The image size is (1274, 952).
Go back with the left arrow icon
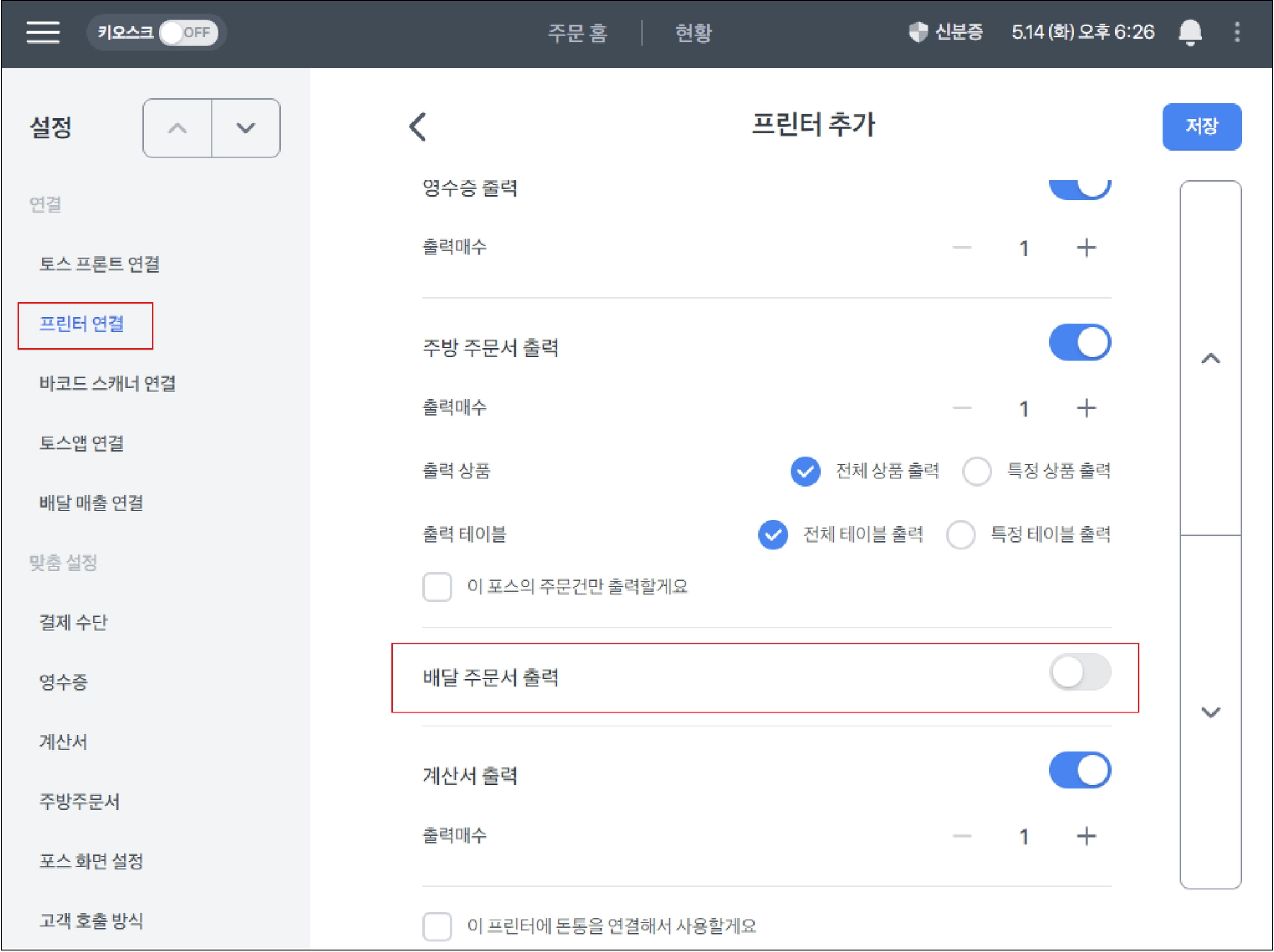pyautogui.click(x=418, y=127)
